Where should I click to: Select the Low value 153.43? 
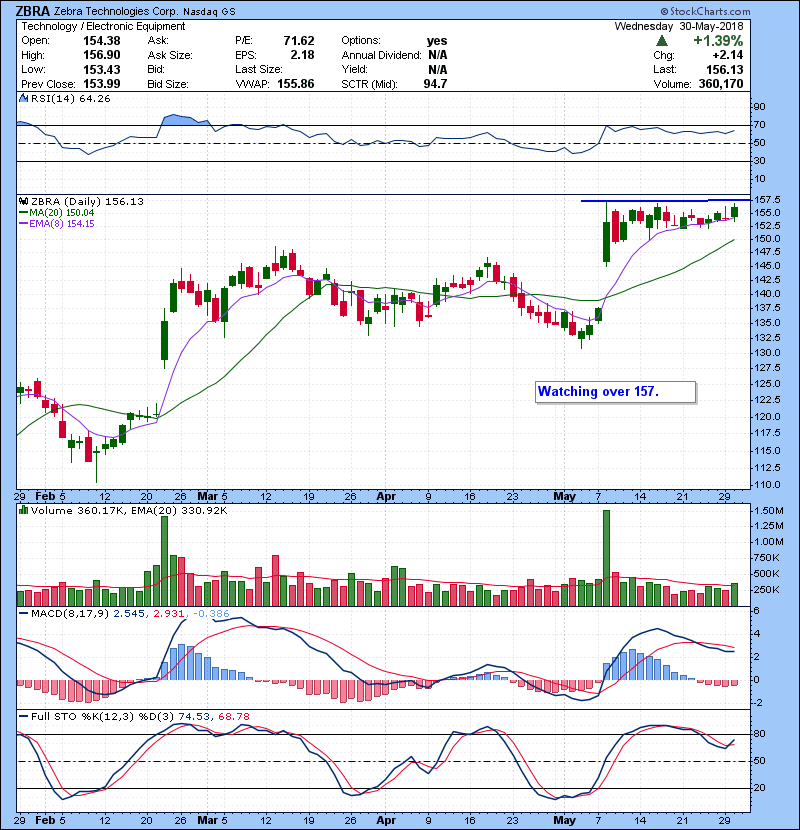[x=102, y=69]
